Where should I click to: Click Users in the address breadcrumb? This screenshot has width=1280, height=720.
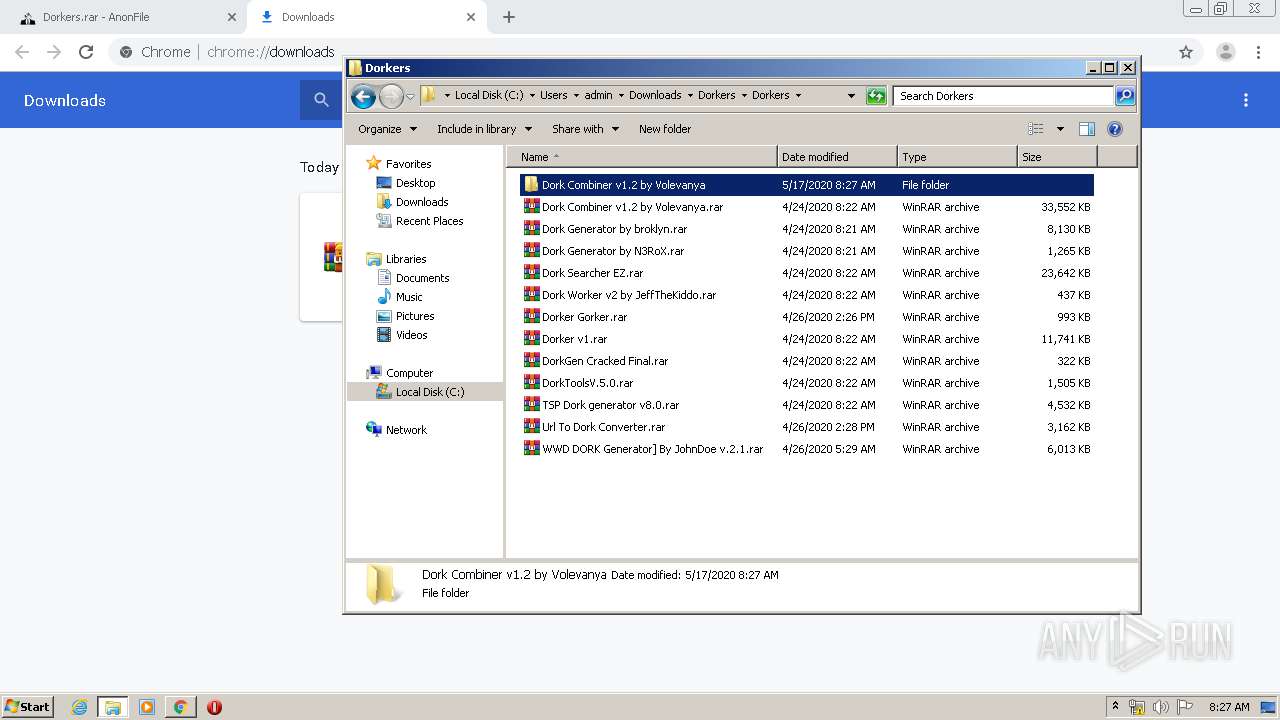(x=553, y=96)
